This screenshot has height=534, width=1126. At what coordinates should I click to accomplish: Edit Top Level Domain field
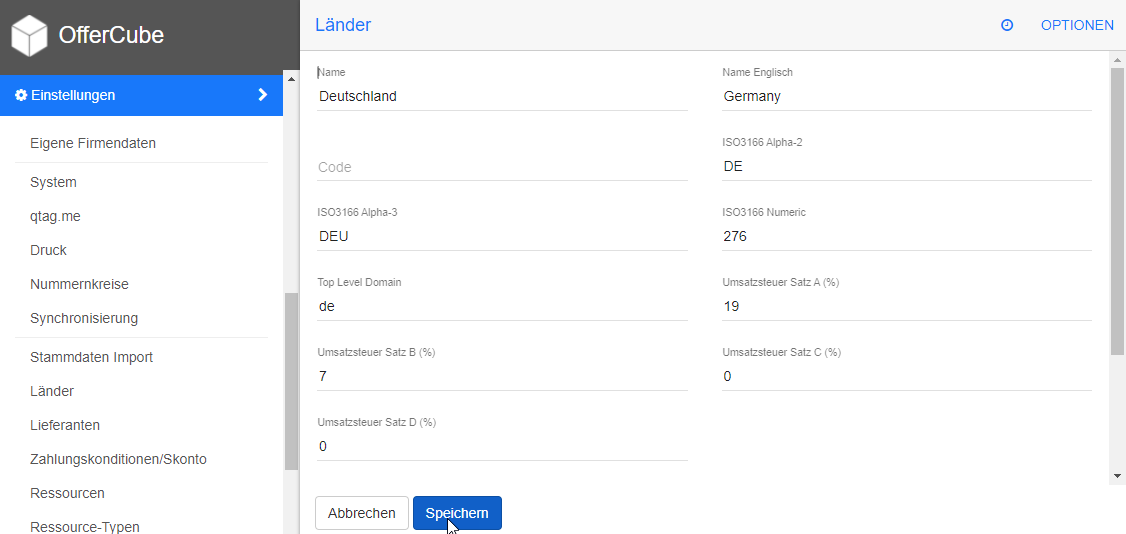click(x=502, y=306)
